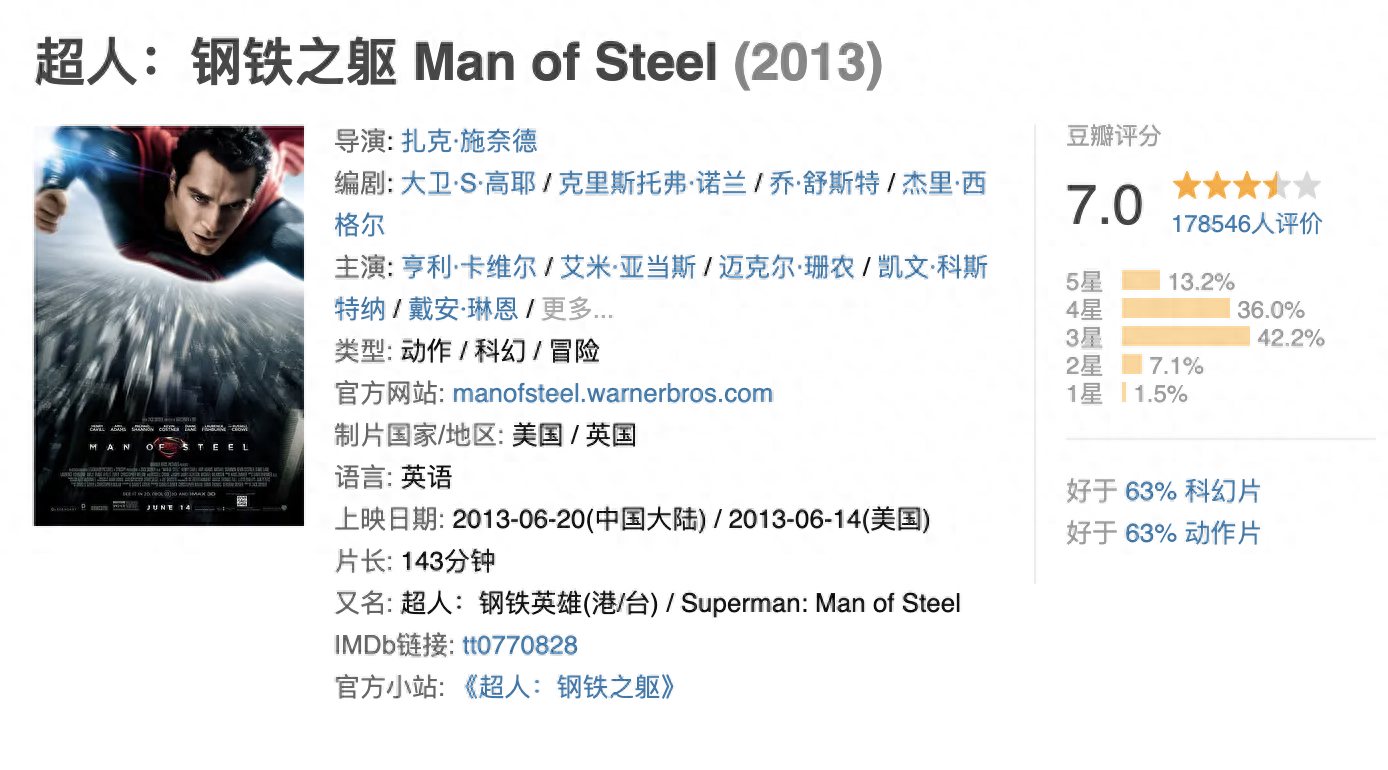Open 63% 动作片 comparison link
The image size is (1388, 770).
pos(1192,533)
